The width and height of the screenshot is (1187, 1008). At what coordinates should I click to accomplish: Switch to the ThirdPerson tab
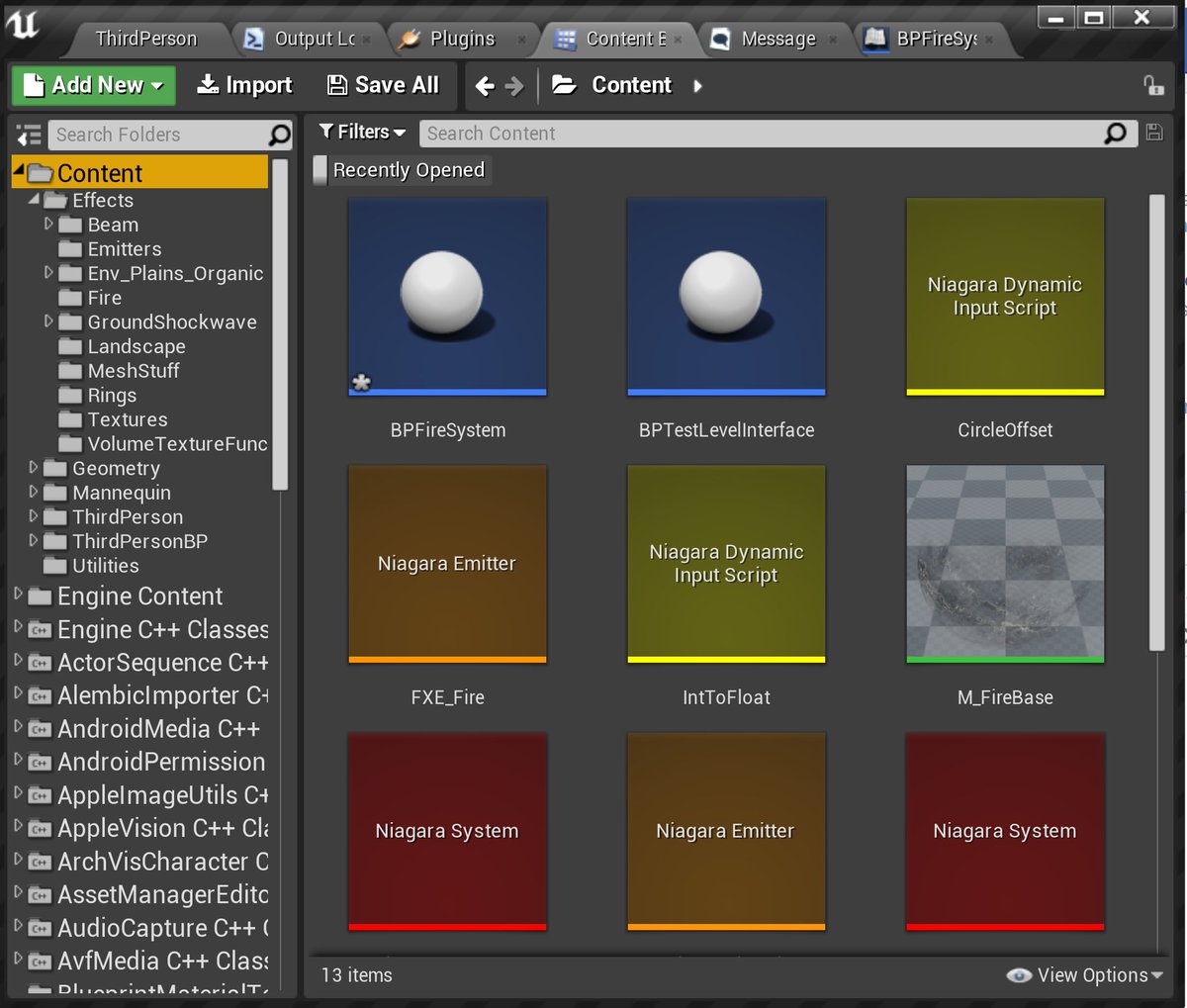tap(146, 39)
